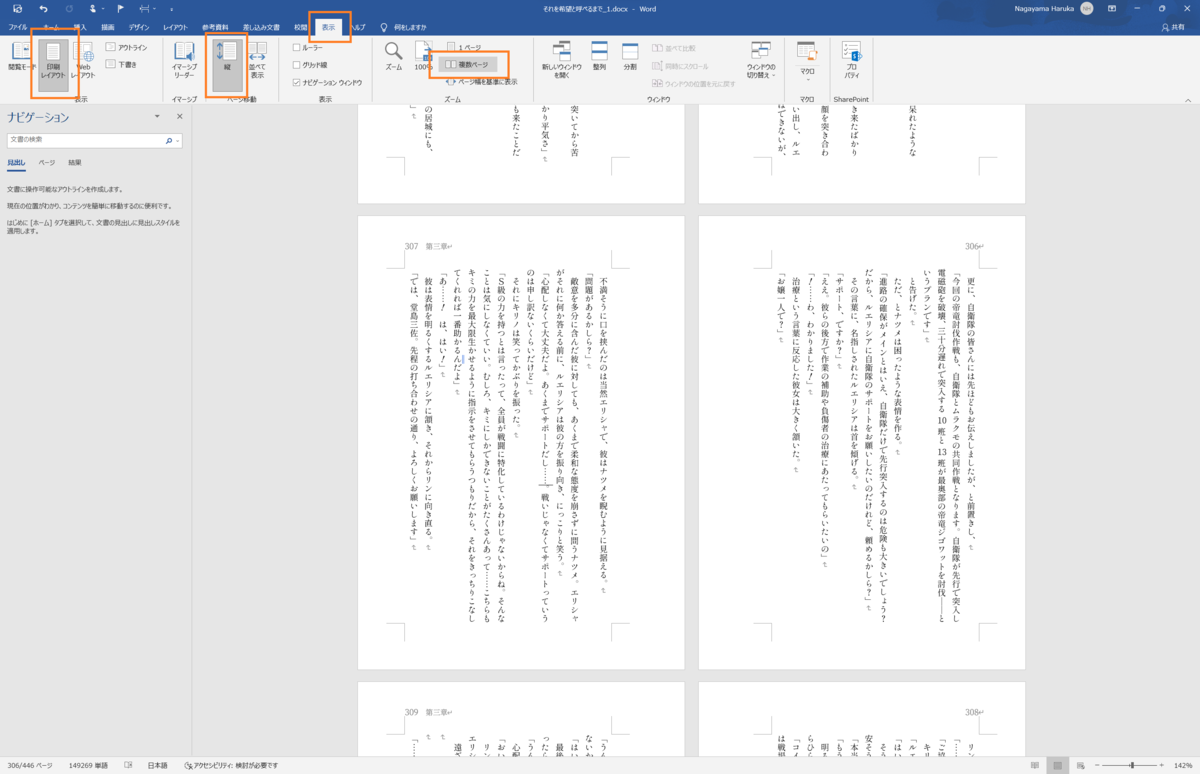The width and height of the screenshot is (1200, 774).
Task: Select the Results (結果) navigation tab
Action: (75, 162)
